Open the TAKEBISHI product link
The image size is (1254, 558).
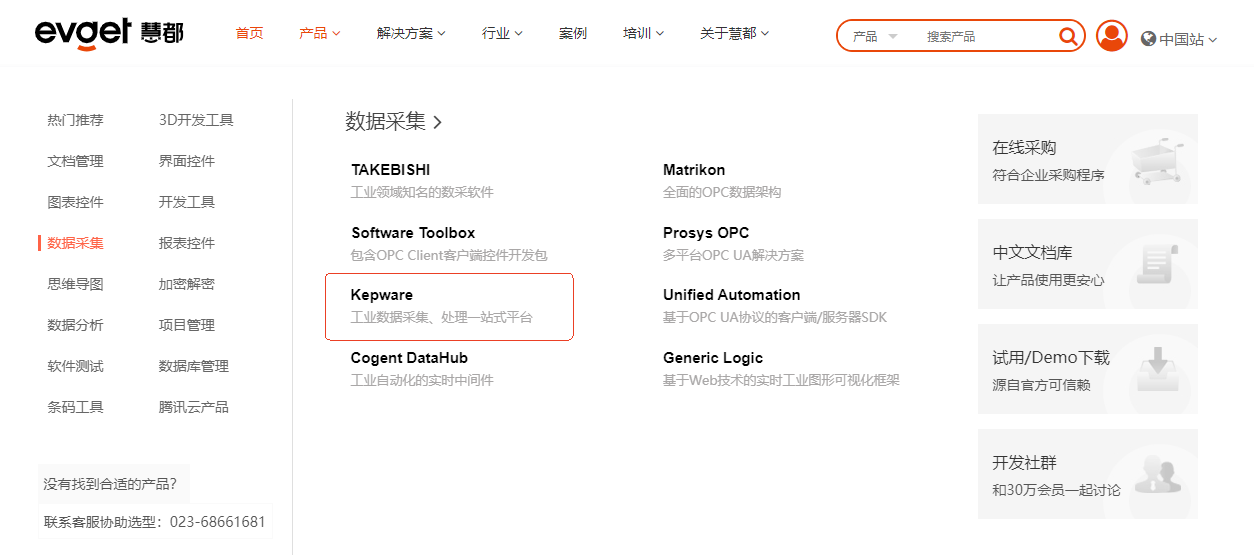coord(391,170)
